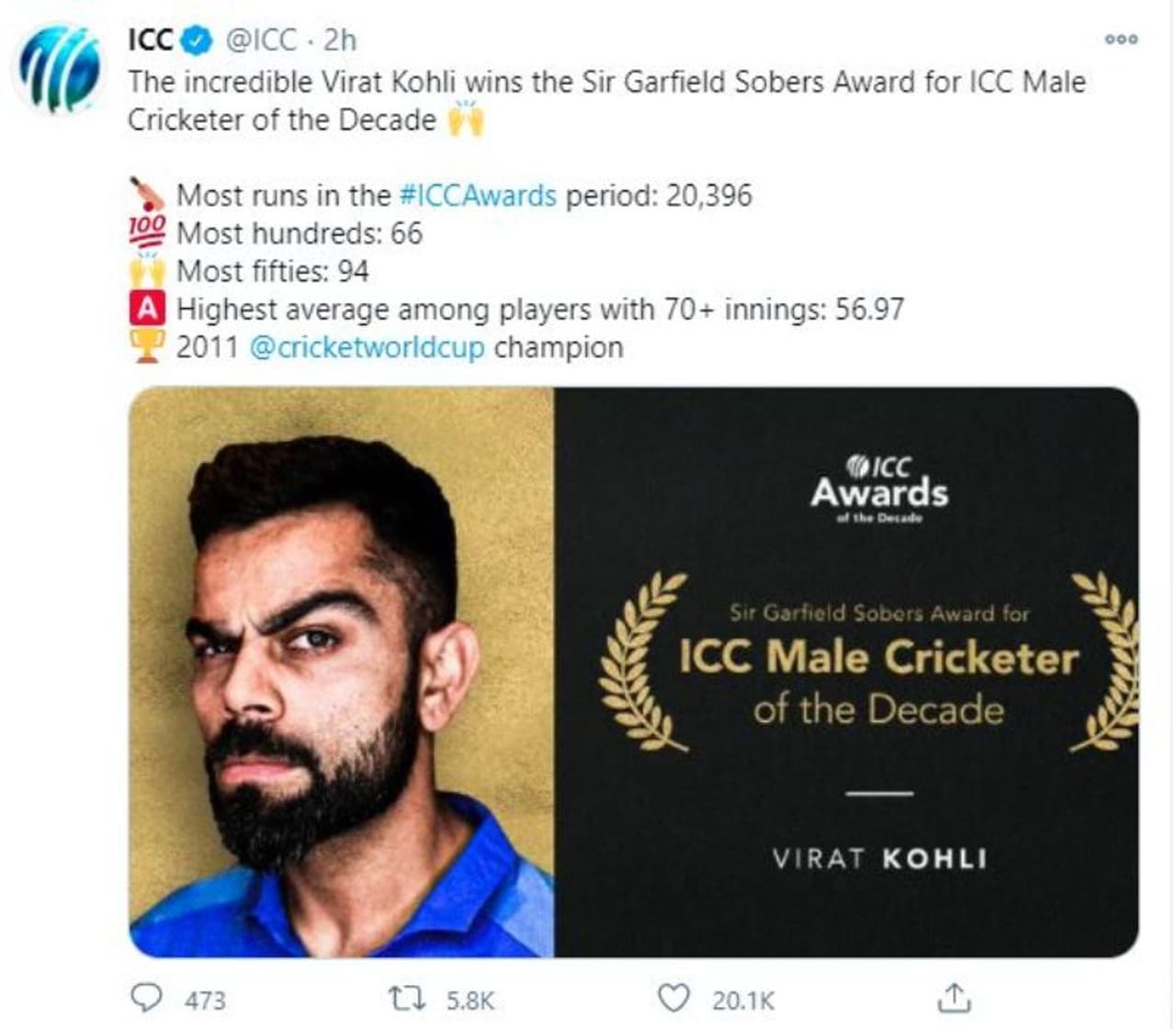
Task: Open the ICC profile avatar
Action: (59, 71)
